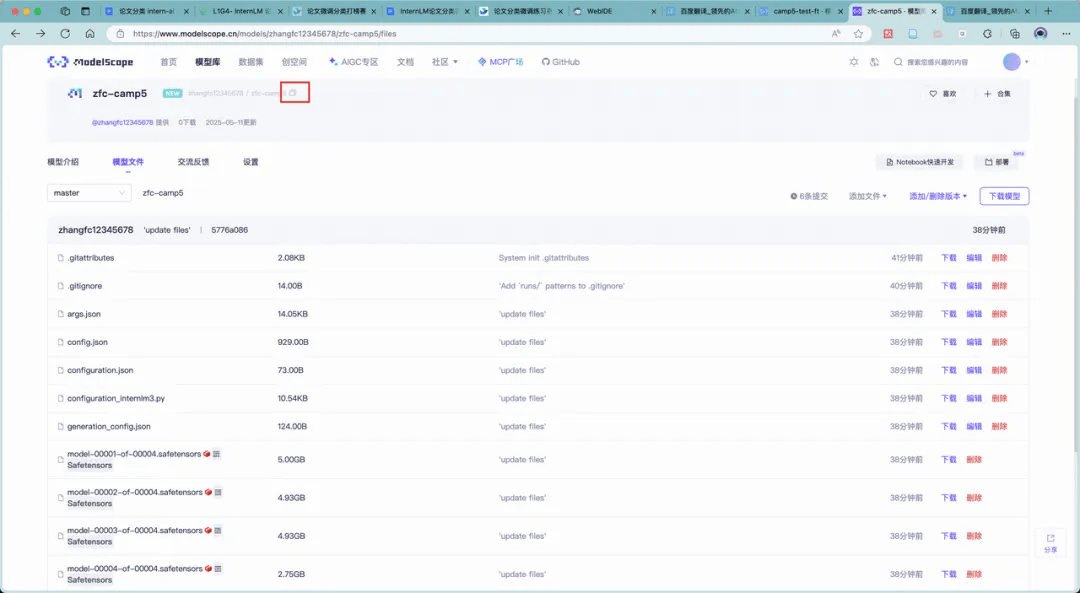Click the Notebook快速开发 button
This screenshot has height=593, width=1080.
(920, 163)
